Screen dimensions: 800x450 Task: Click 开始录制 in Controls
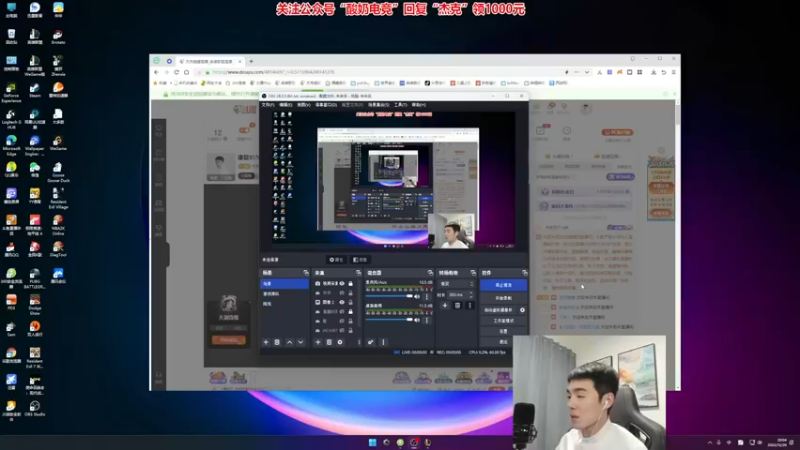503,298
